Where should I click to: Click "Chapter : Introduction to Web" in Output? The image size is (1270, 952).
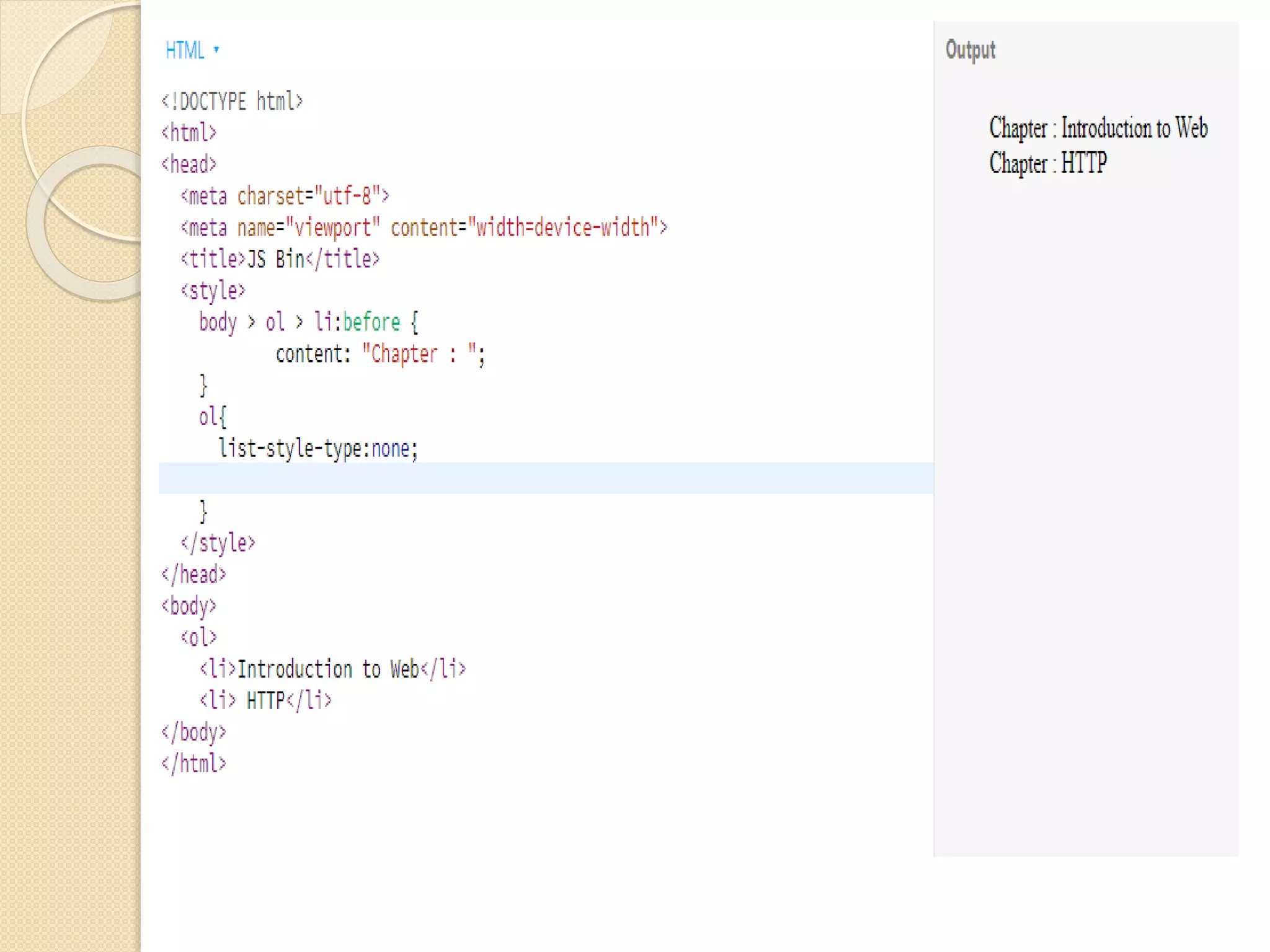pyautogui.click(x=1098, y=128)
